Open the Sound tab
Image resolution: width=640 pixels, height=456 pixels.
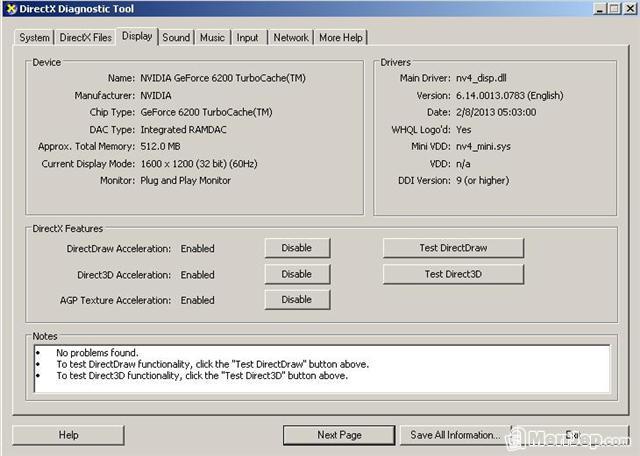(176, 38)
